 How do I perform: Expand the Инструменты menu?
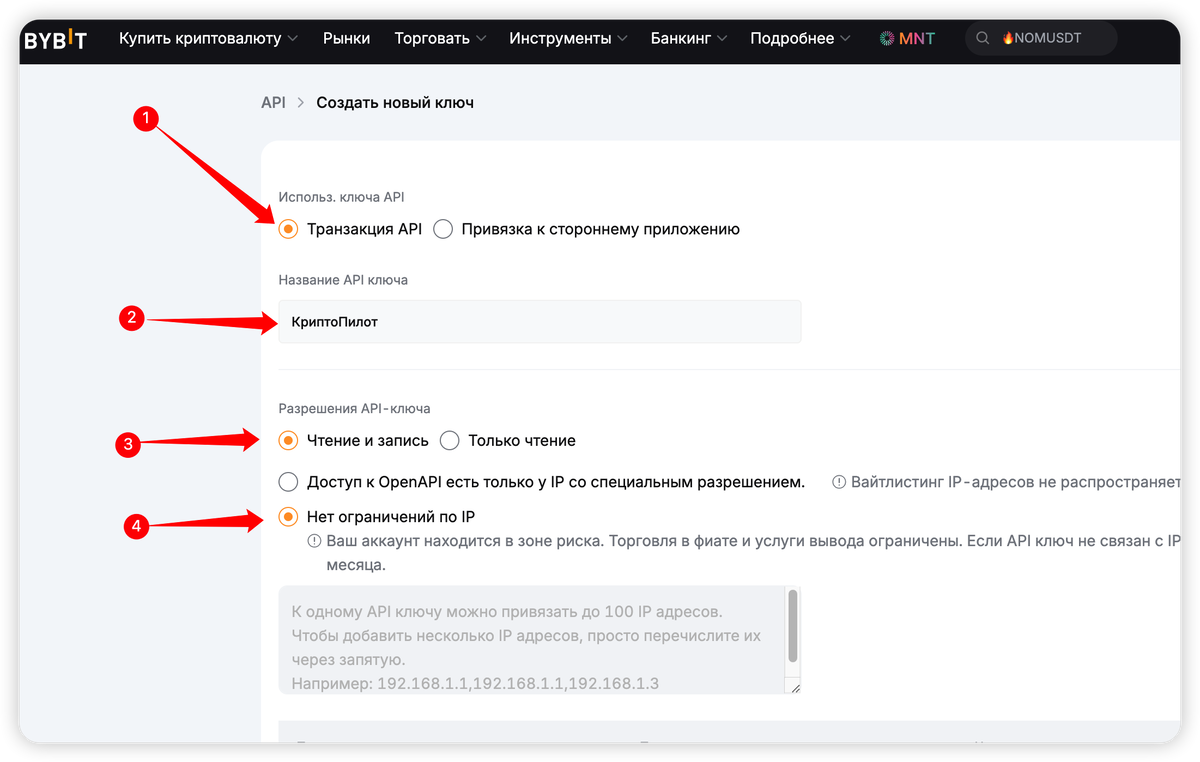[568, 39]
